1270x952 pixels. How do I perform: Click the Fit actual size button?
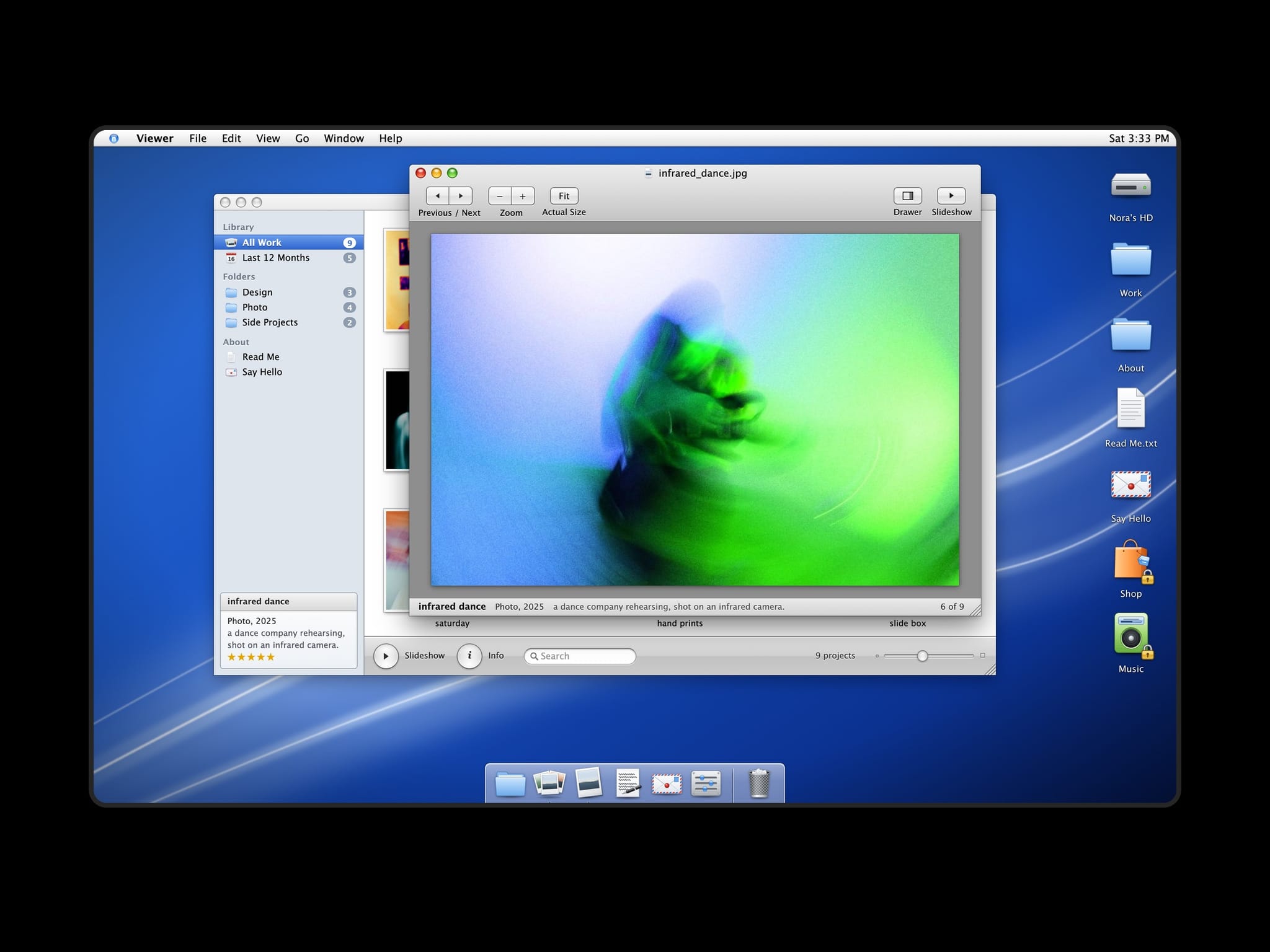tap(564, 196)
